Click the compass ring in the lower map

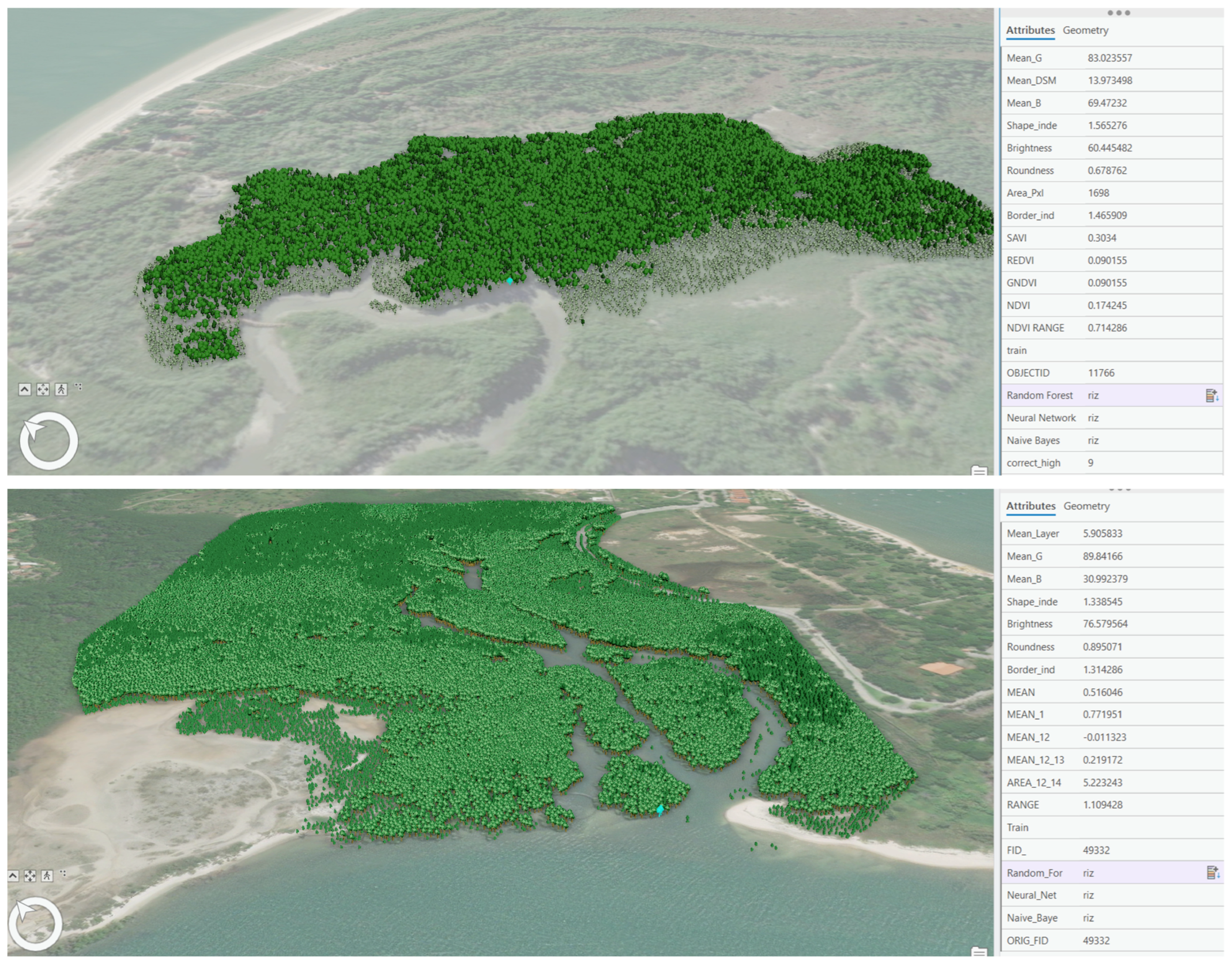coord(35,925)
